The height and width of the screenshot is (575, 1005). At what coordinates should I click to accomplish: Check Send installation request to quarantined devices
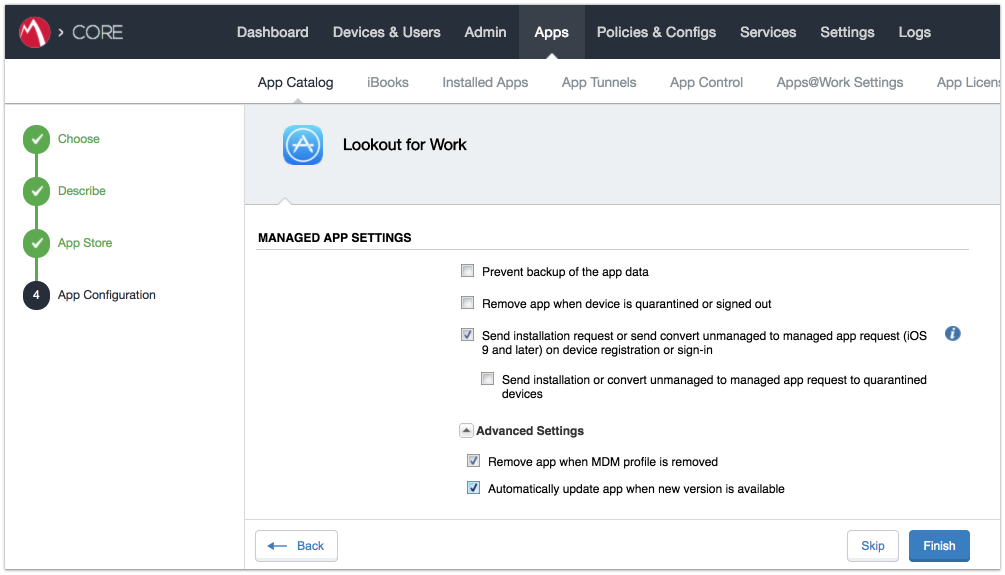[488, 379]
